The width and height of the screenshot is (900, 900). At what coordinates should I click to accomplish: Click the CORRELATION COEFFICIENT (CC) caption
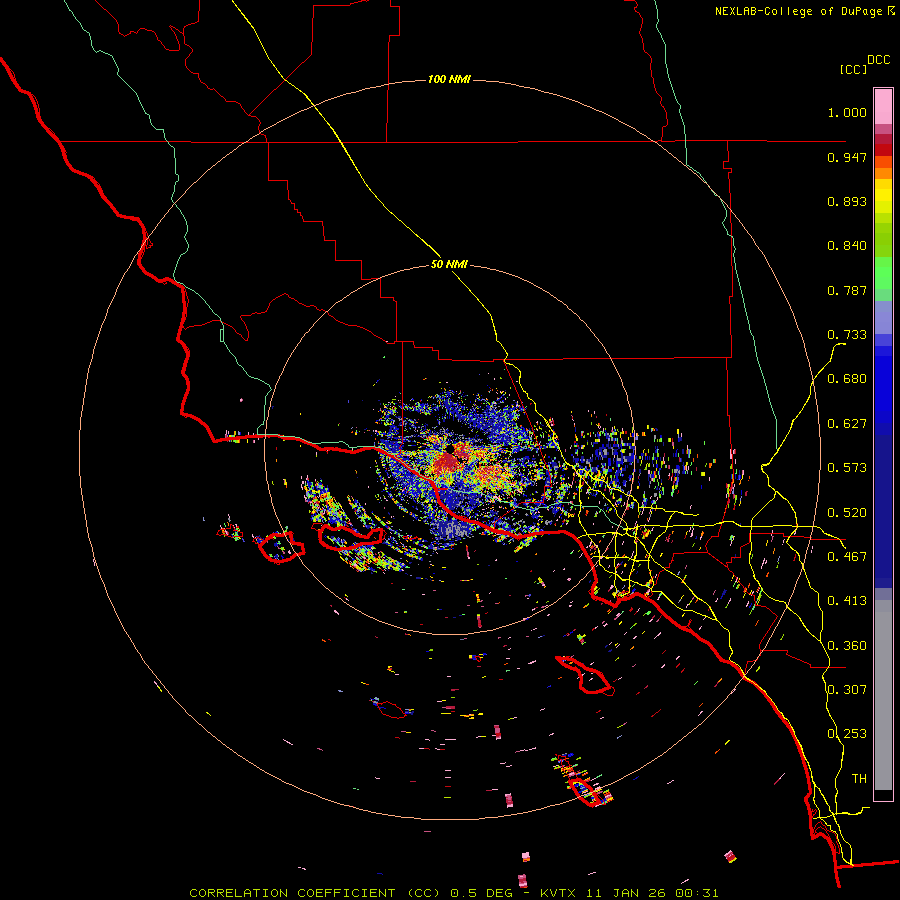(x=315, y=893)
